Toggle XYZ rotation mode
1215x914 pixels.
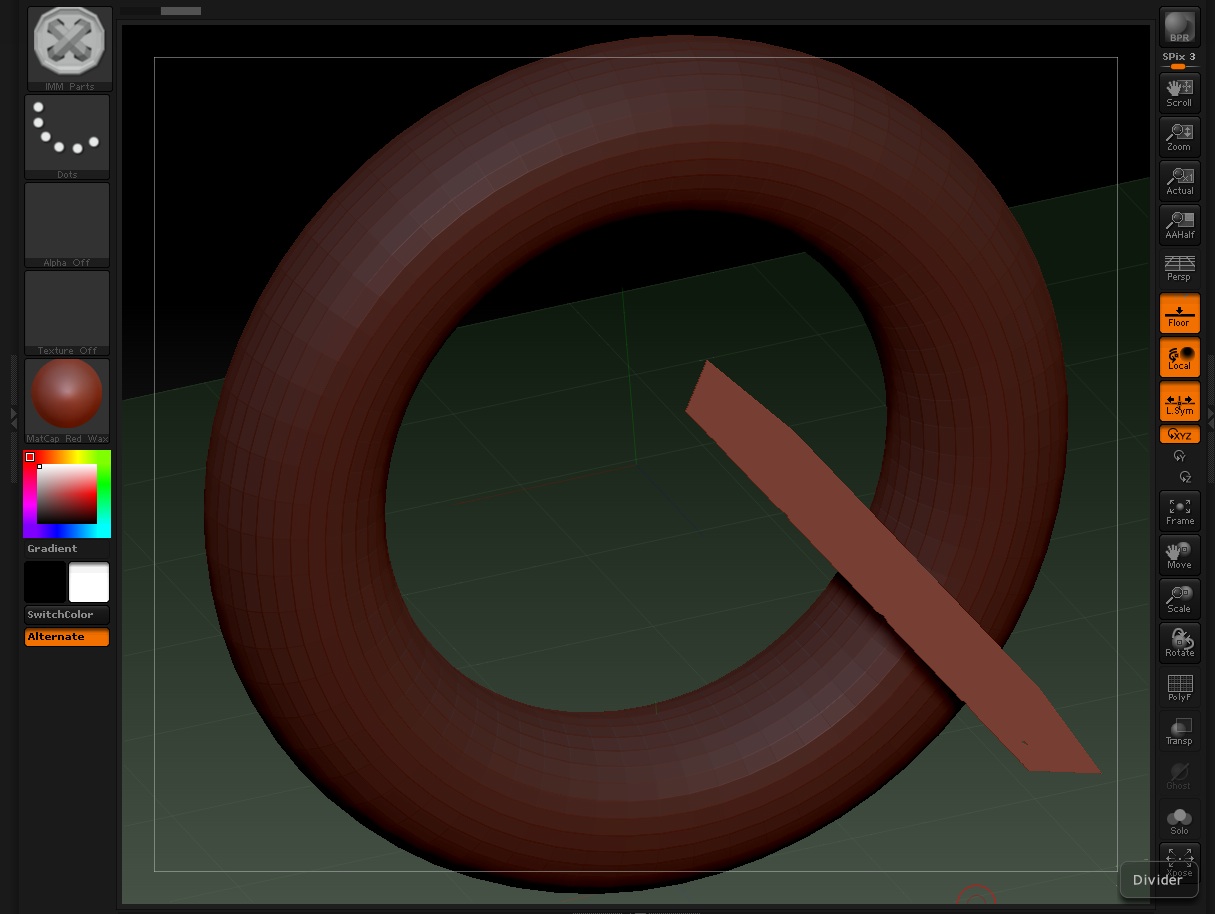[1180, 435]
